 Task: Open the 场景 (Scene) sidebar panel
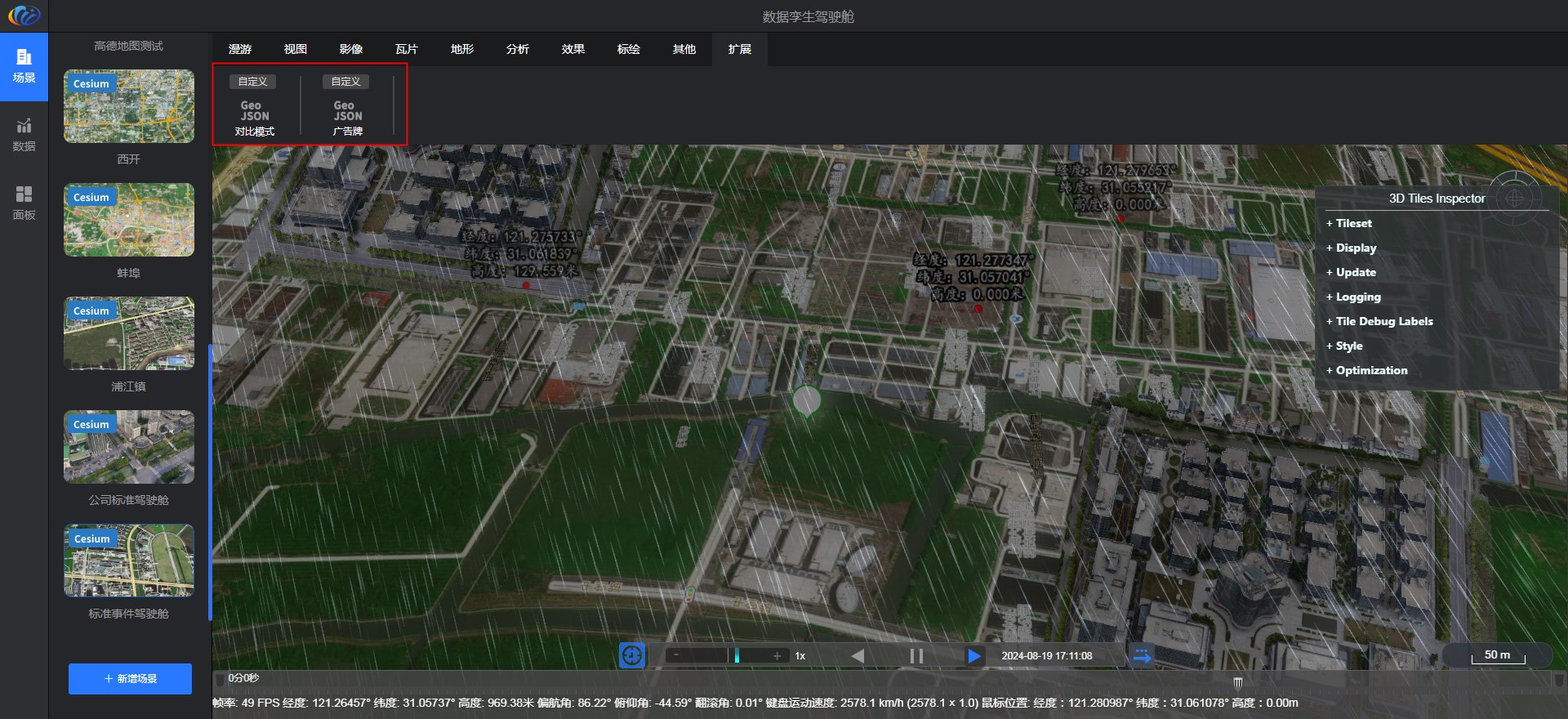[24, 66]
